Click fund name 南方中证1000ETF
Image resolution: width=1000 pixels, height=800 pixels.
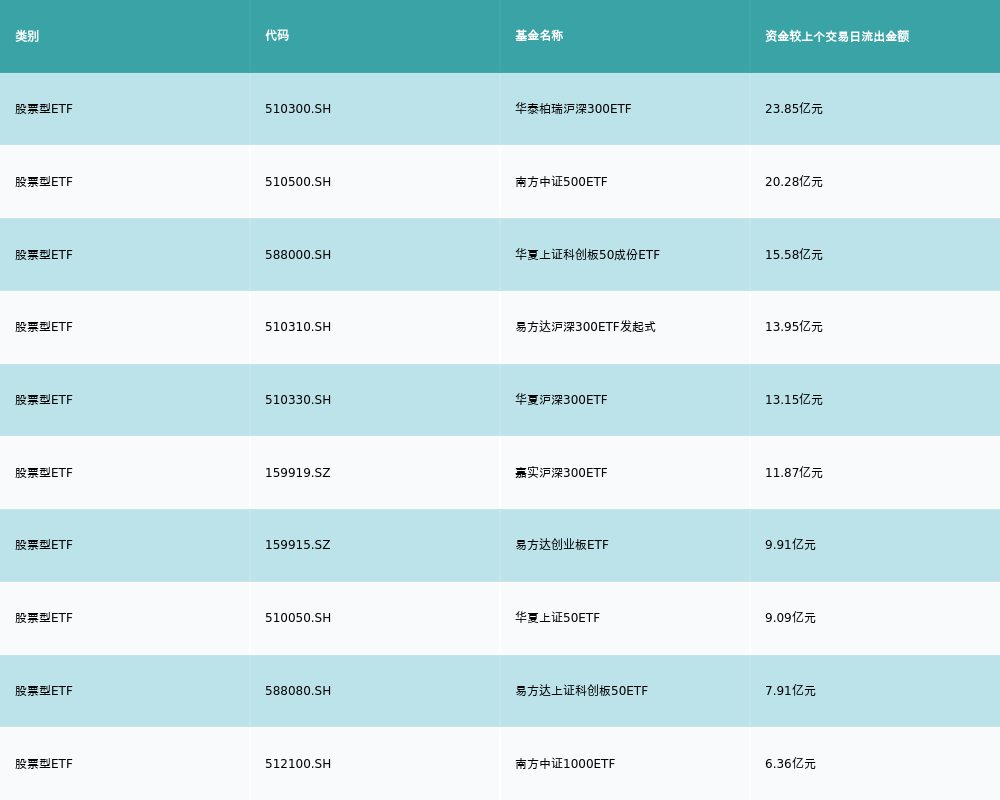pos(565,764)
